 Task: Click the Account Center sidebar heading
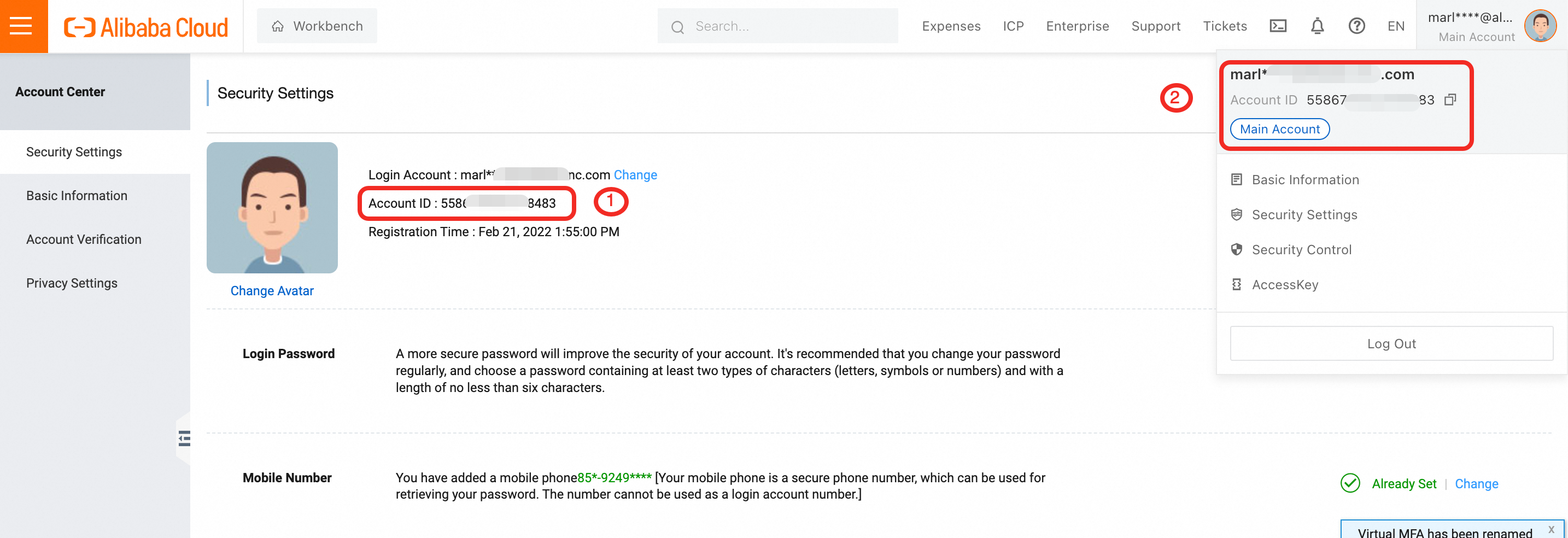[60, 92]
